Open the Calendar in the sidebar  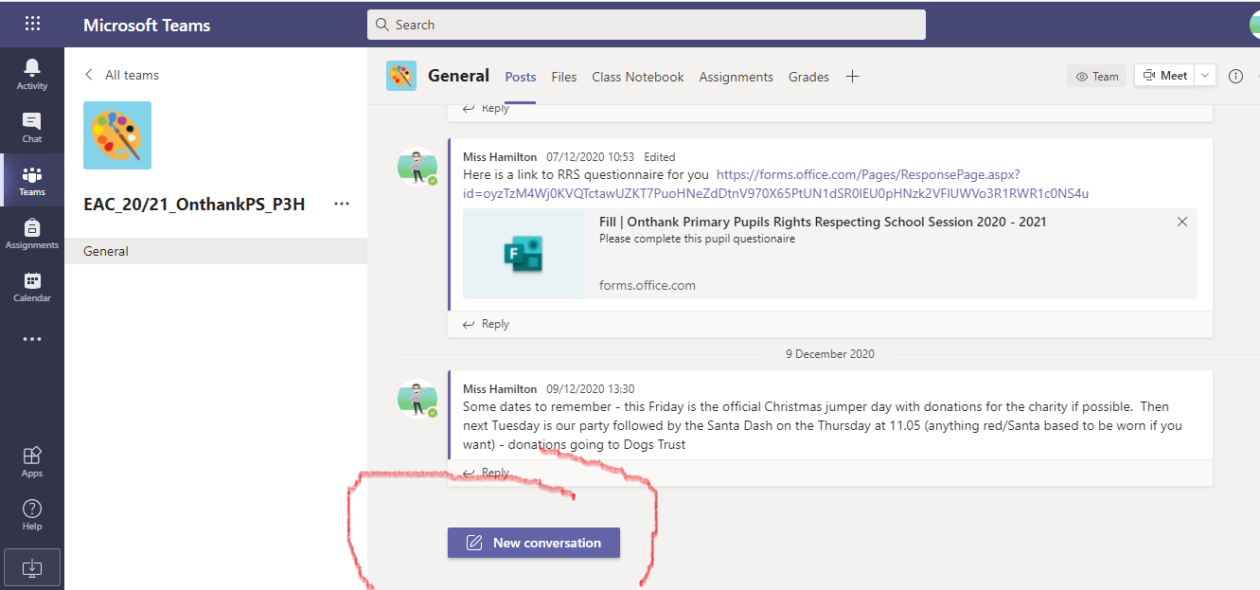coord(32,286)
